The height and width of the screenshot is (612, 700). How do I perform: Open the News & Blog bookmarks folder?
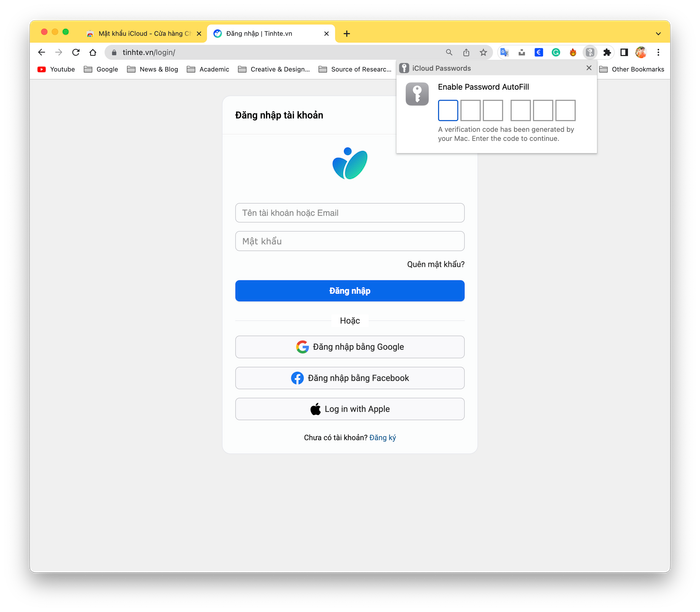pyautogui.click(x=153, y=69)
